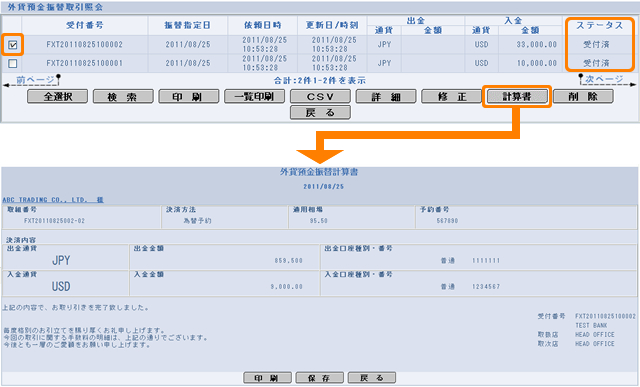
Task: Click 受付済 status in first row
Action: [x=596, y=44]
